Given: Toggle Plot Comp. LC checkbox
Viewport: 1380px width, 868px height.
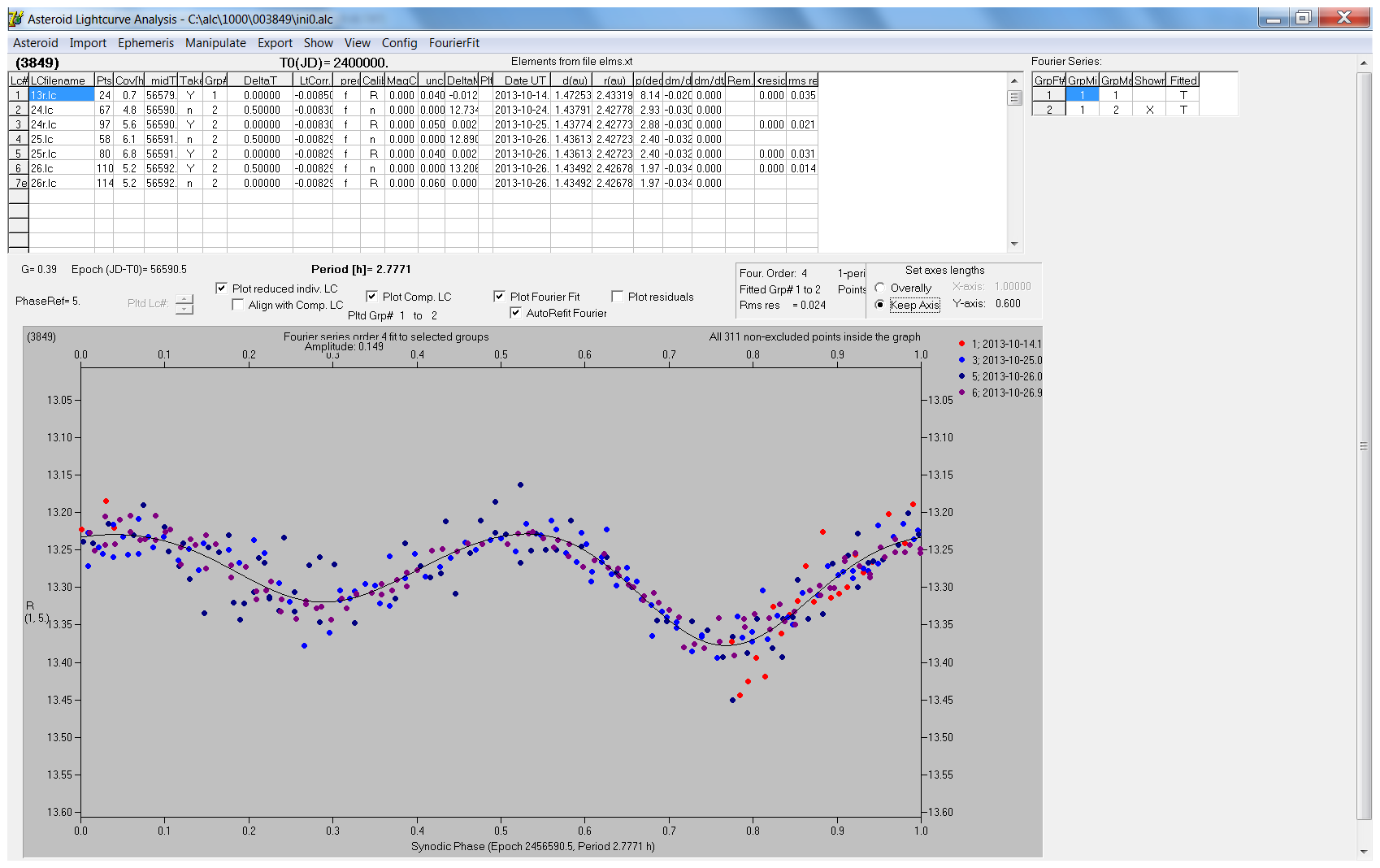Looking at the screenshot, I should coord(371,297).
